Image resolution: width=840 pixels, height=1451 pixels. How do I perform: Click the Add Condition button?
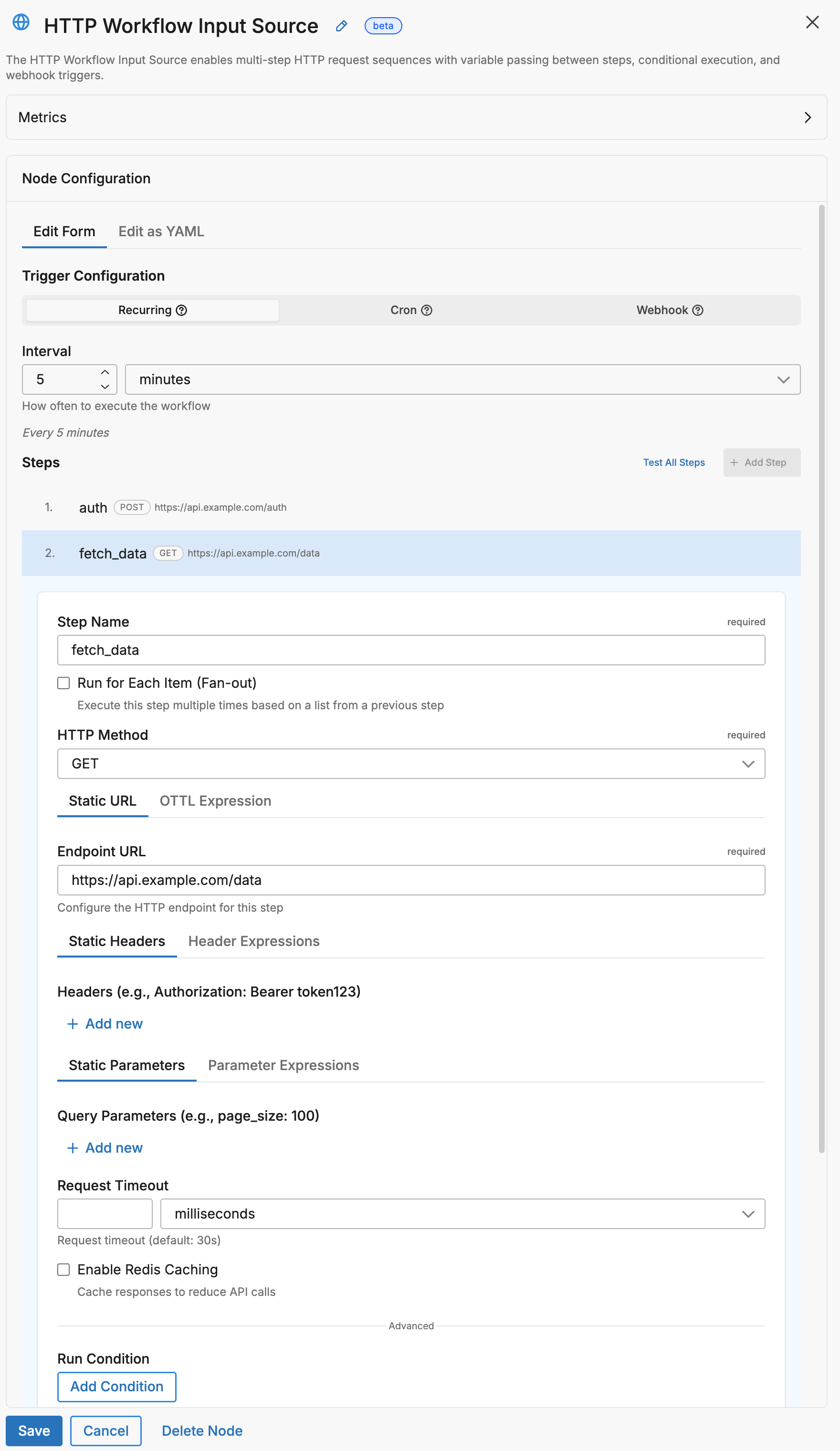116,1387
